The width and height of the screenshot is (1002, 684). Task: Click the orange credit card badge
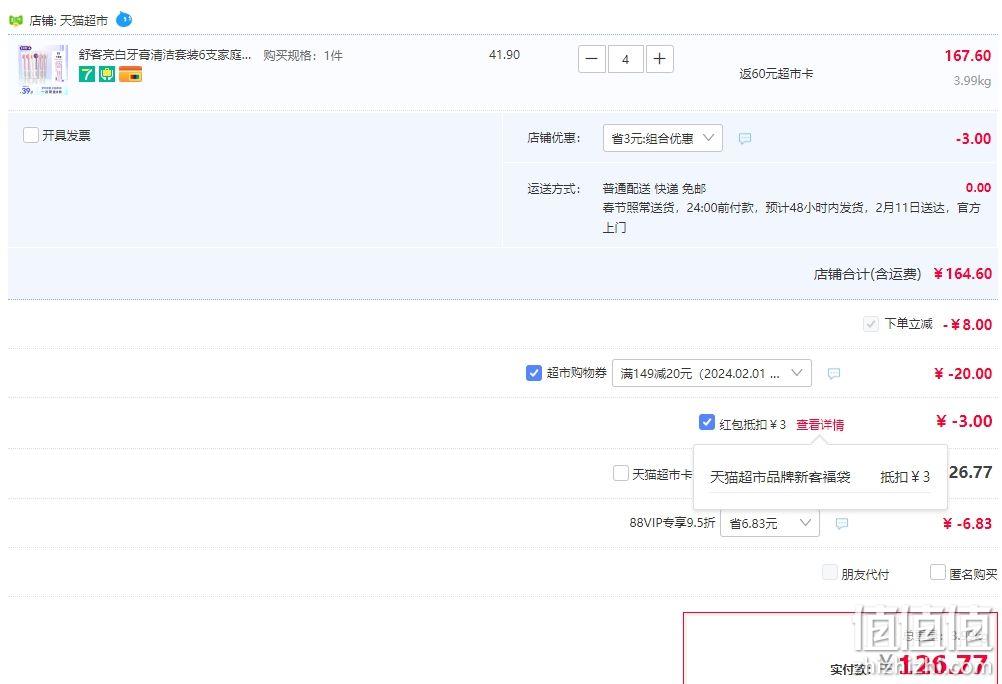130,74
